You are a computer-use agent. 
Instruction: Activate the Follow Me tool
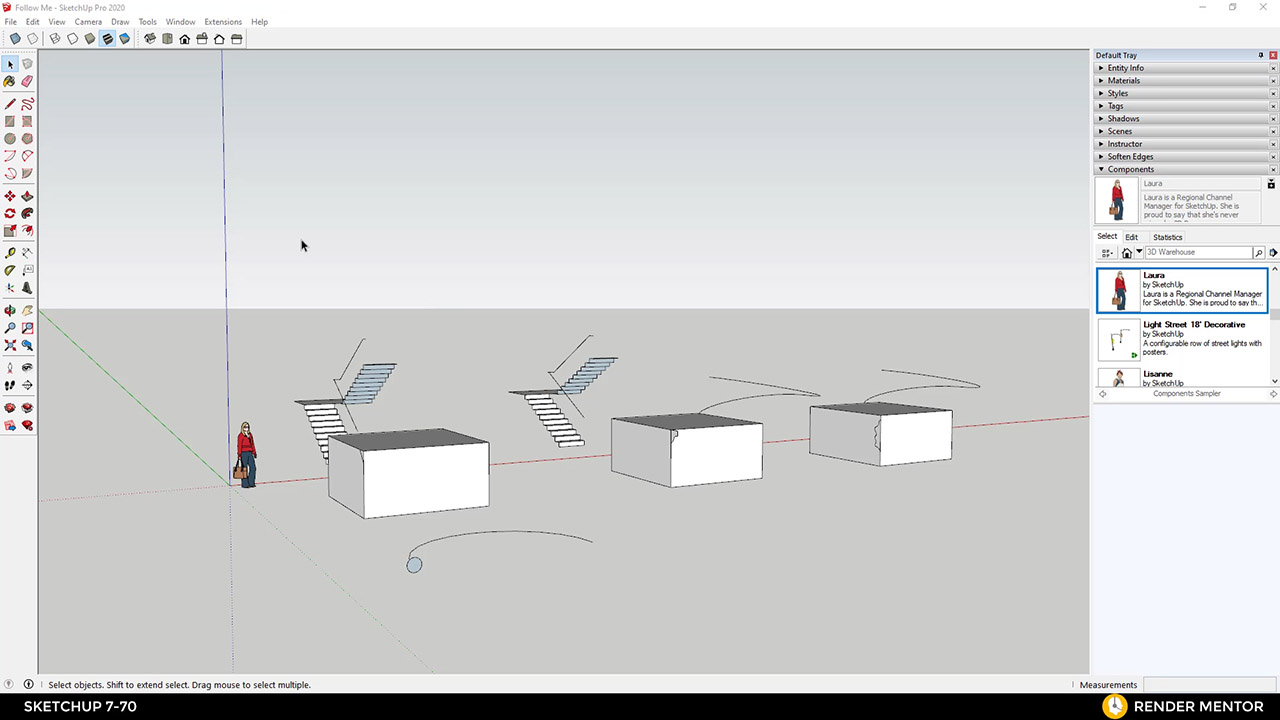(x=27, y=211)
